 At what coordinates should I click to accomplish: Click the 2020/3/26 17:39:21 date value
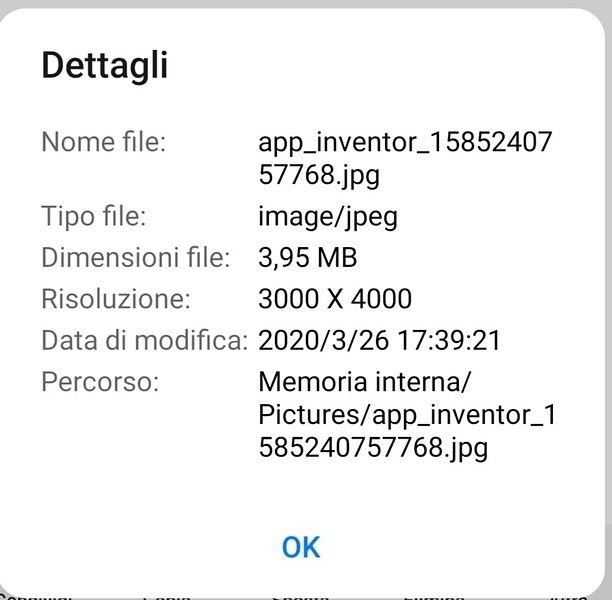pyautogui.click(x=379, y=340)
